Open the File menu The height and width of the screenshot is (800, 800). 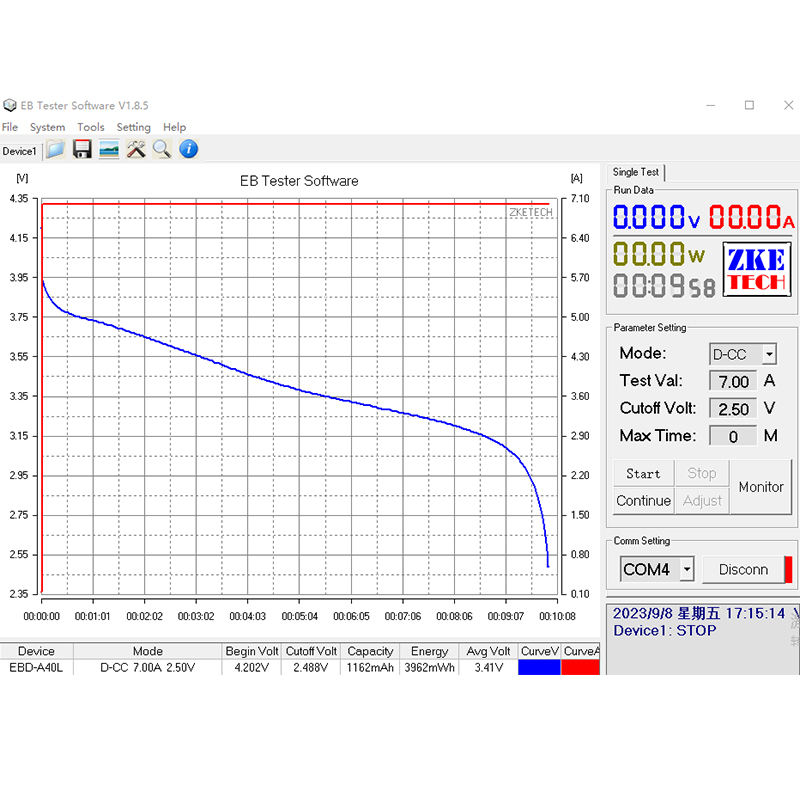[10, 127]
